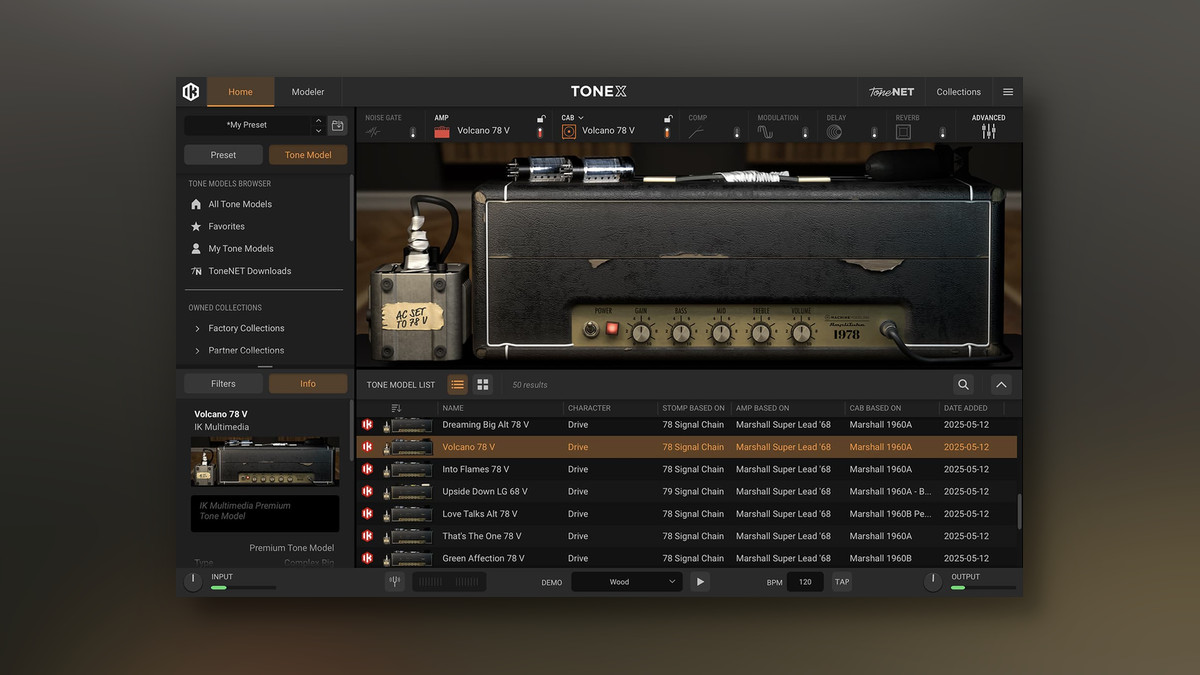Click My Tone Models person icon
Screen dimensions: 1200x675
pyautogui.click(x=196, y=248)
